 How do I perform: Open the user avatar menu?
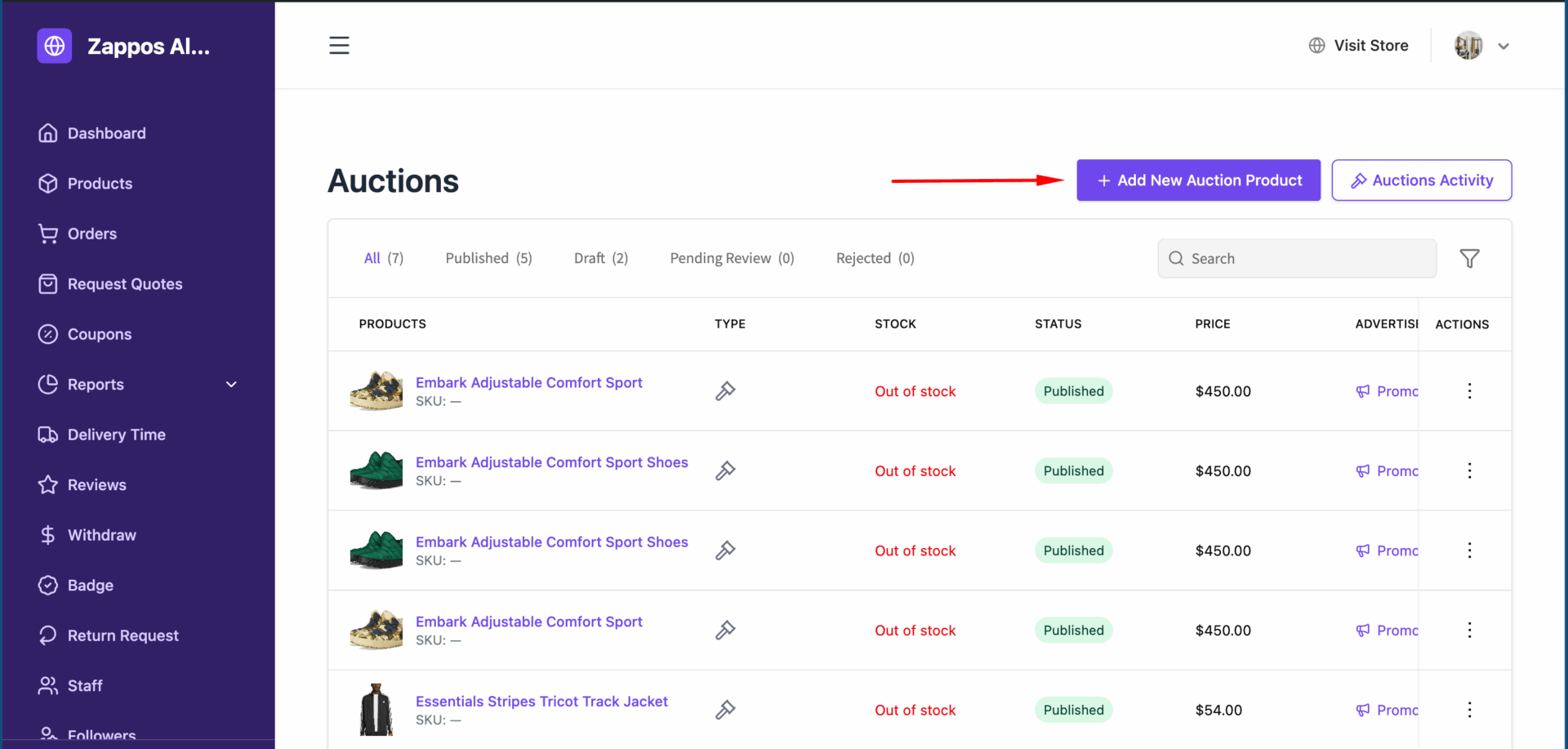pos(1468,46)
